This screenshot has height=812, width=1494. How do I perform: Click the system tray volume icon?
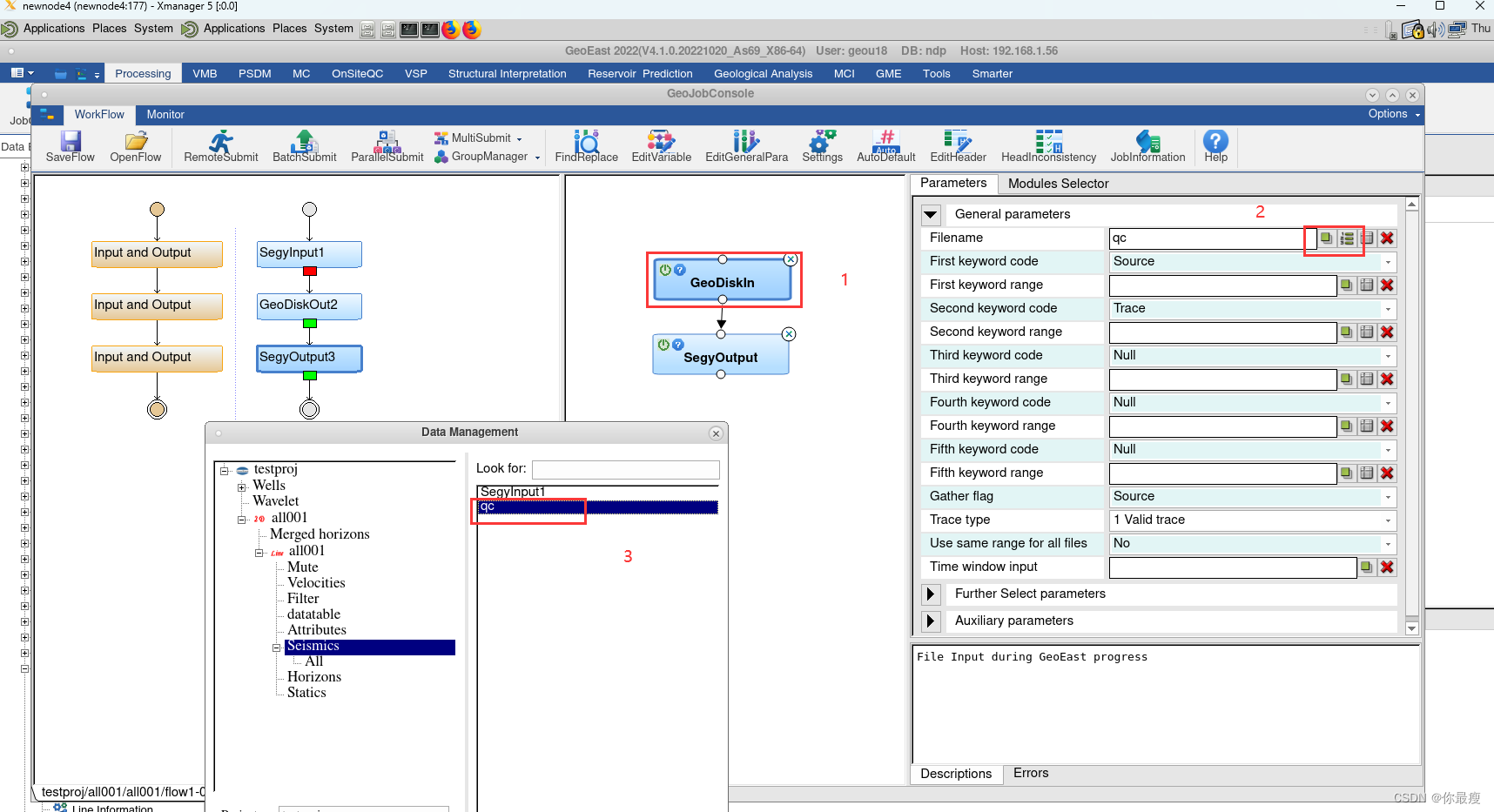1436,30
